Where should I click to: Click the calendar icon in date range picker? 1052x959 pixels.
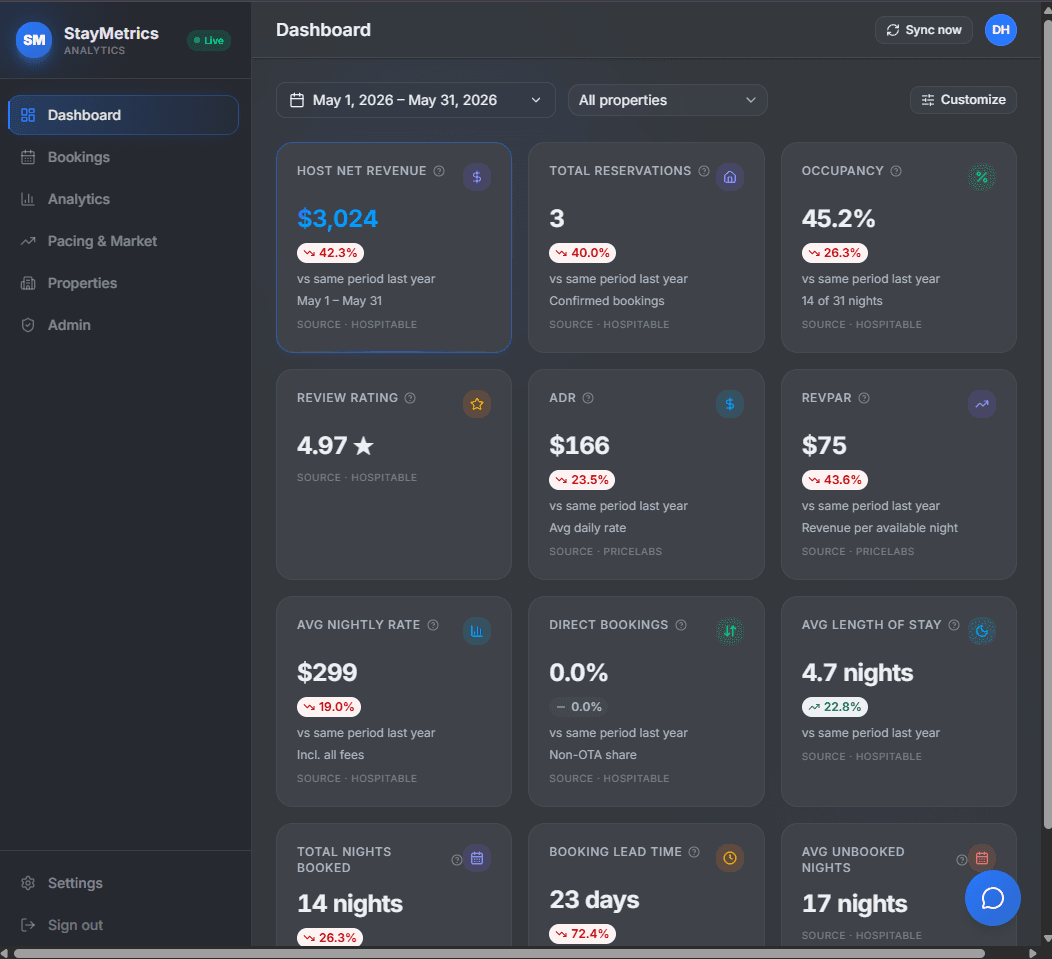pos(297,100)
